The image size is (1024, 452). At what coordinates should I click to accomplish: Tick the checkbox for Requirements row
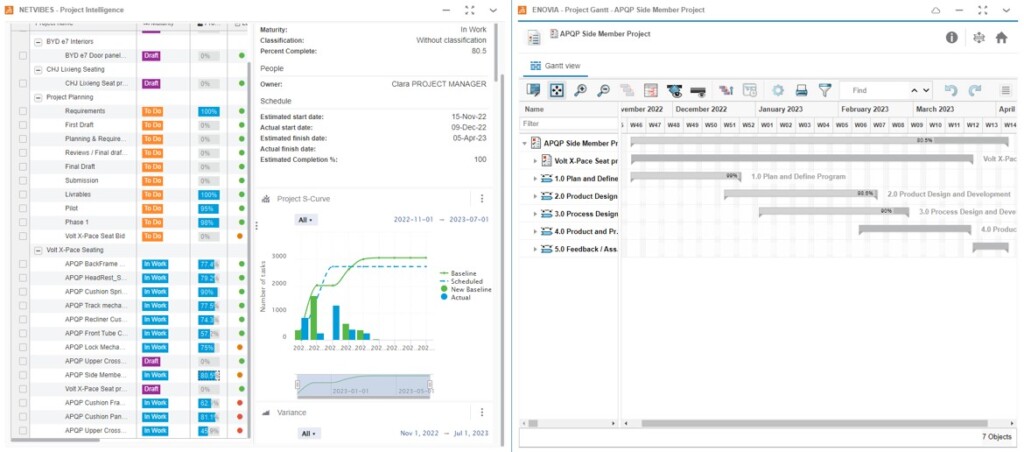click(x=23, y=111)
